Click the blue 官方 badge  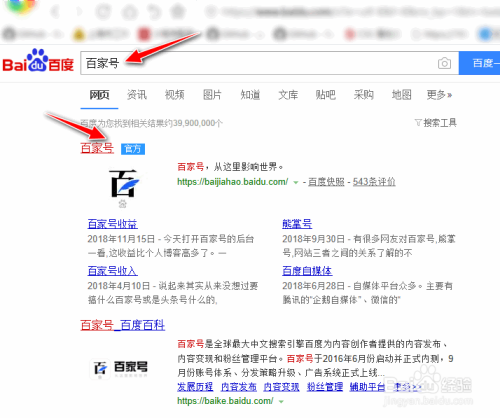[x=133, y=149]
